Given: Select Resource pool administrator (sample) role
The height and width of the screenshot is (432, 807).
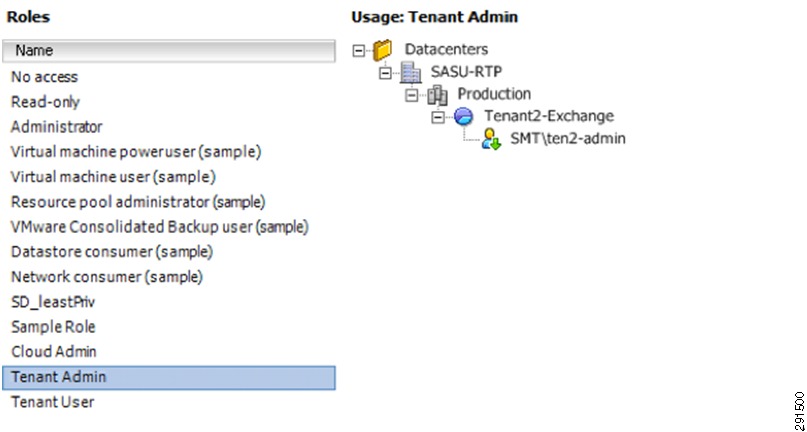Looking at the screenshot, I should tap(139, 202).
